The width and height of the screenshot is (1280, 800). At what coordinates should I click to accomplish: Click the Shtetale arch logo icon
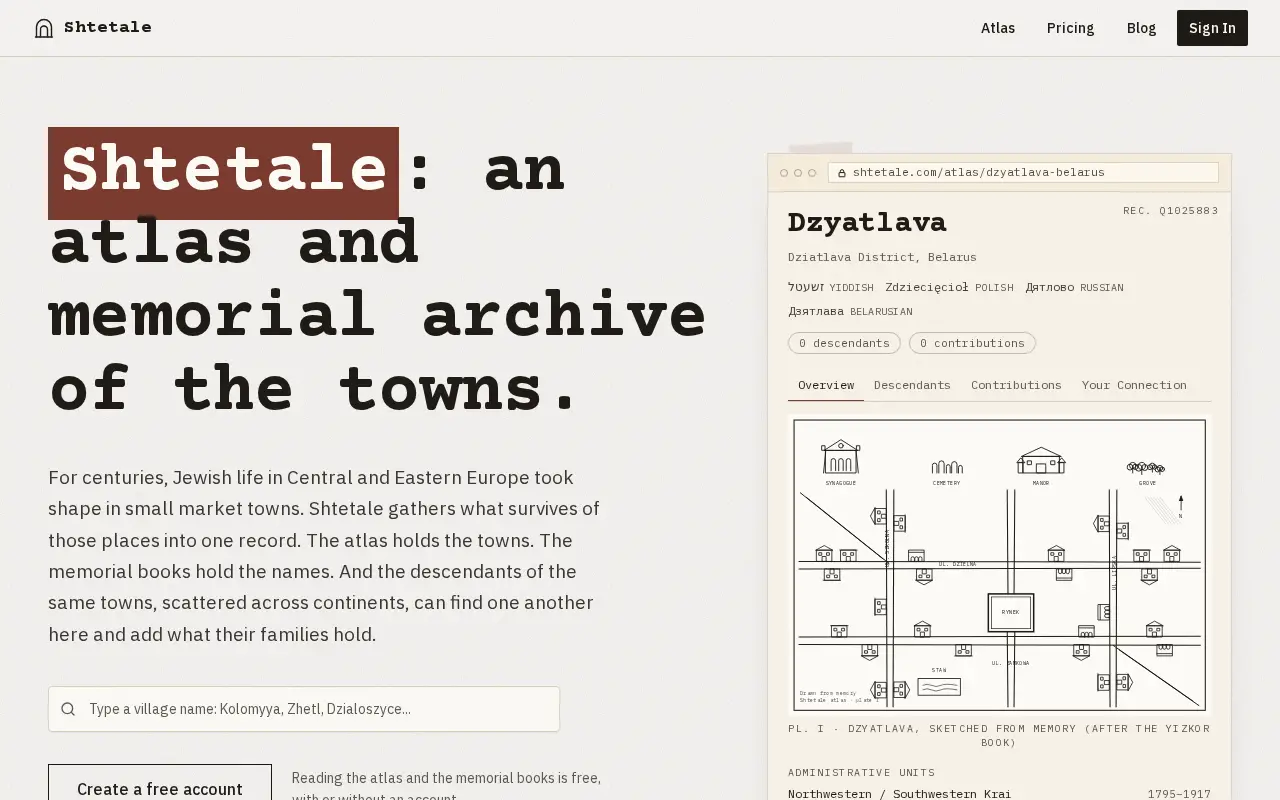(44, 28)
